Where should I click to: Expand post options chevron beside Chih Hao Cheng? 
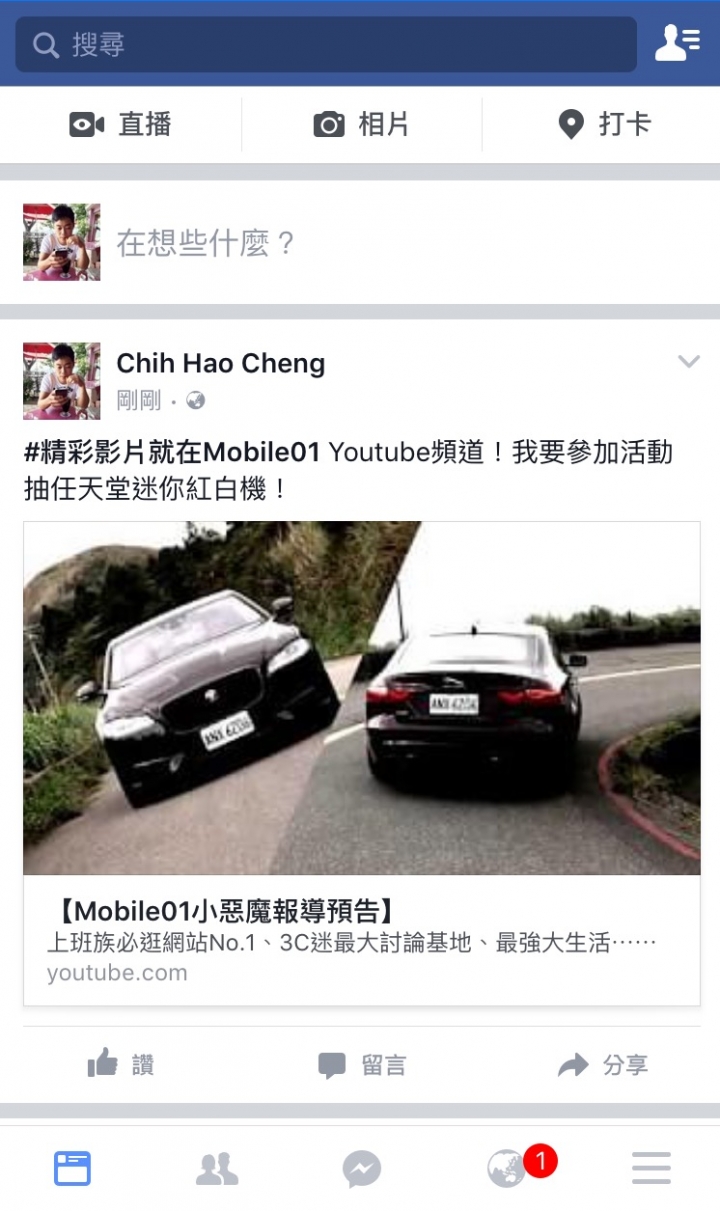click(x=689, y=362)
